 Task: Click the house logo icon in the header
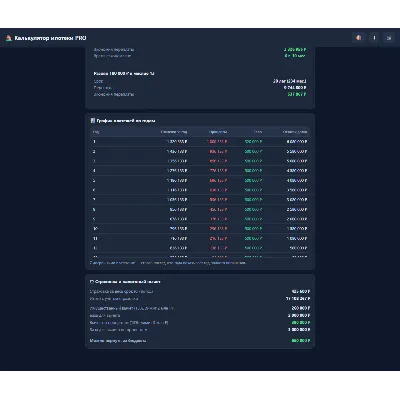click(x=9, y=38)
